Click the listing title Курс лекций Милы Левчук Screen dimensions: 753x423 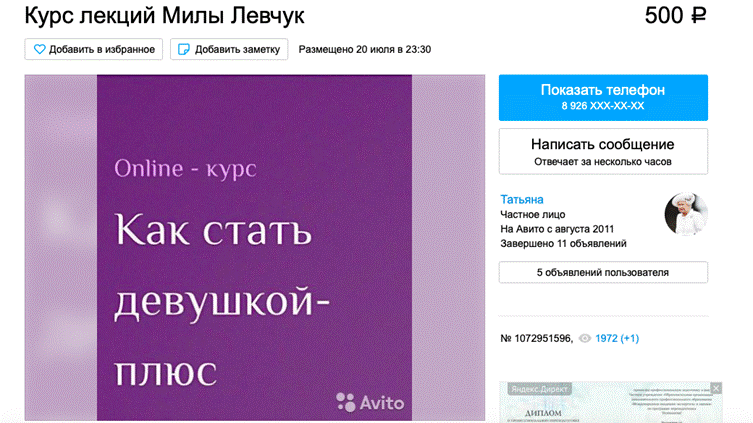[165, 16]
